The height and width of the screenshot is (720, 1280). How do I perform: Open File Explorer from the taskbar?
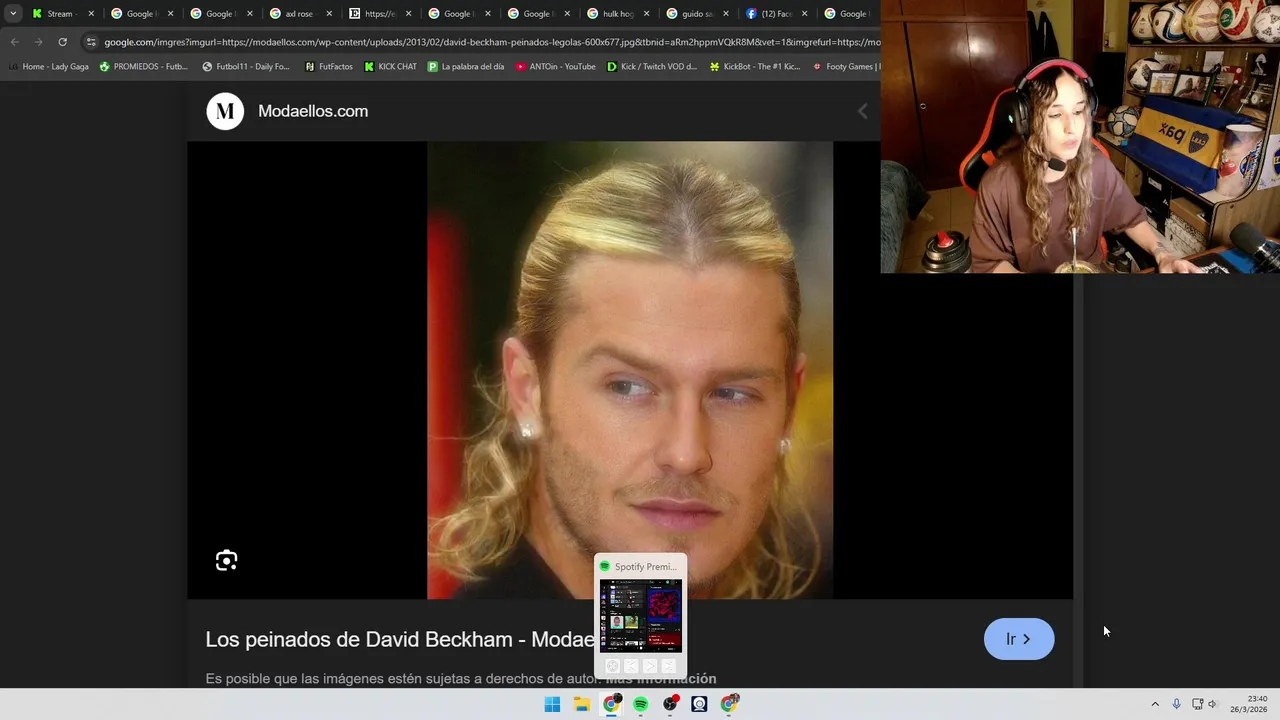click(x=581, y=704)
